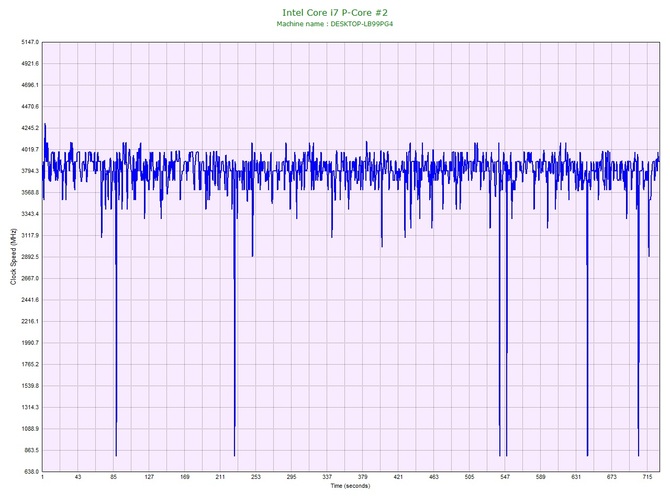
Task: Click the 4921.6 y-axis value
Action: point(30,64)
